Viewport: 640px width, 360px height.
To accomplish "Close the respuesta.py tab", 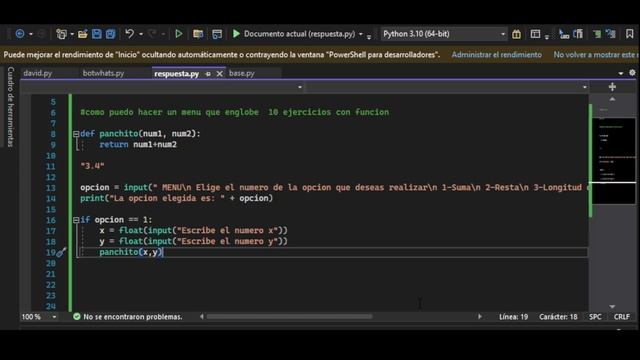I will pyautogui.click(x=220, y=74).
